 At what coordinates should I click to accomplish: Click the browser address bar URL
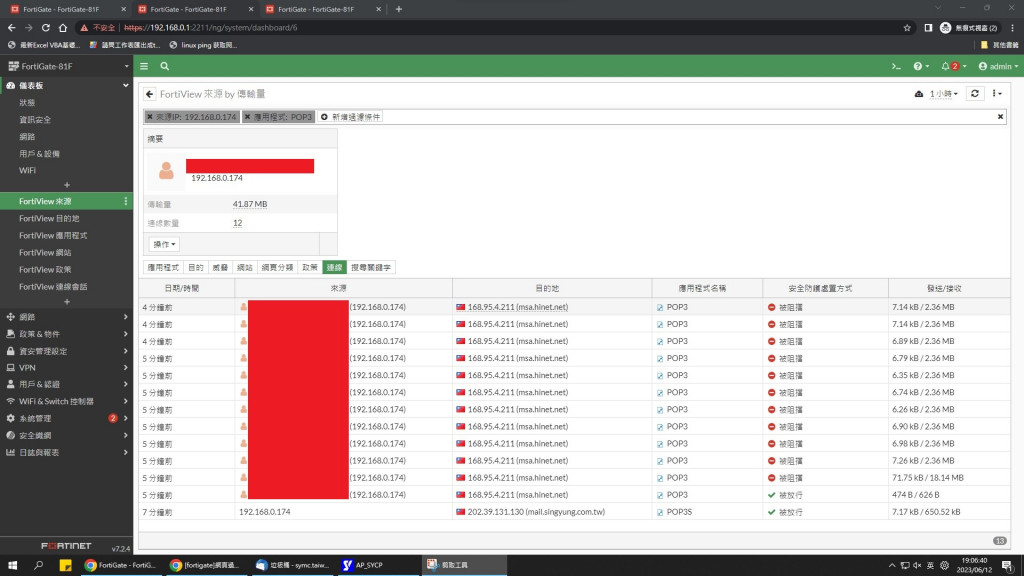coord(210,27)
